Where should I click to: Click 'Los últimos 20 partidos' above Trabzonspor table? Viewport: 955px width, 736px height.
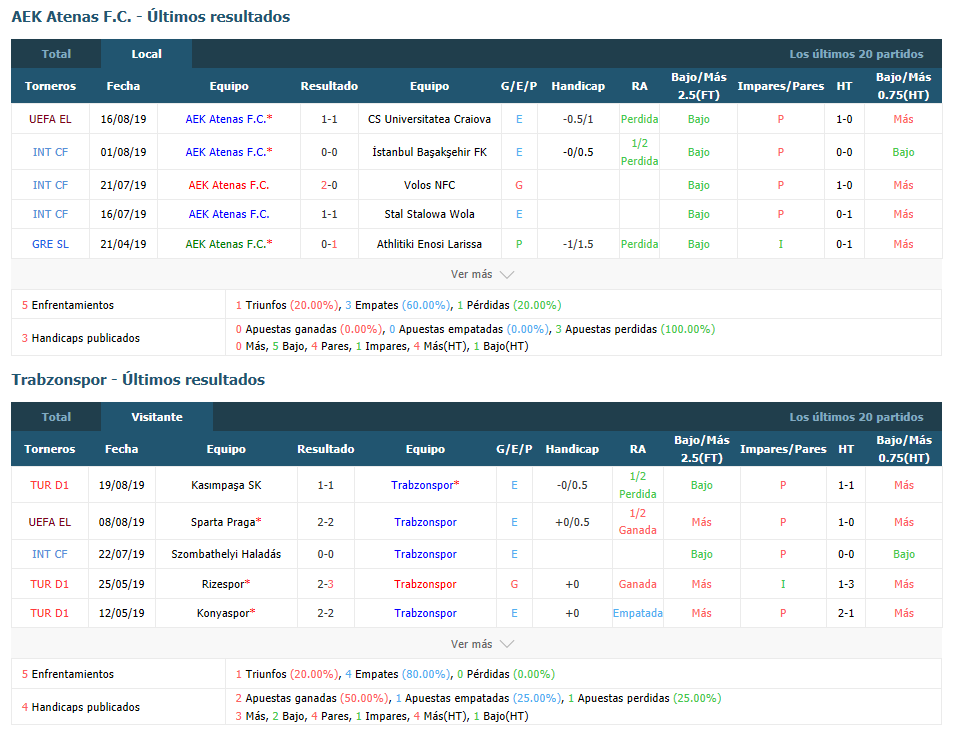pyautogui.click(x=856, y=417)
